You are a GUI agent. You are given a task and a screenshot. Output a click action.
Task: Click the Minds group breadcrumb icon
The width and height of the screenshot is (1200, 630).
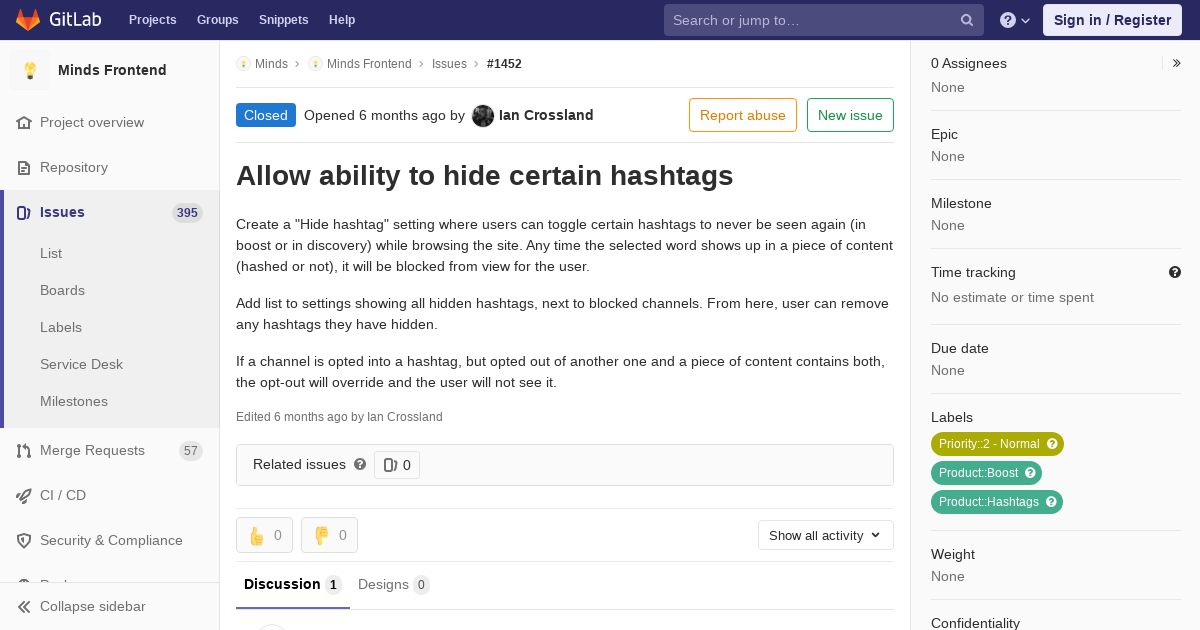tap(243, 63)
